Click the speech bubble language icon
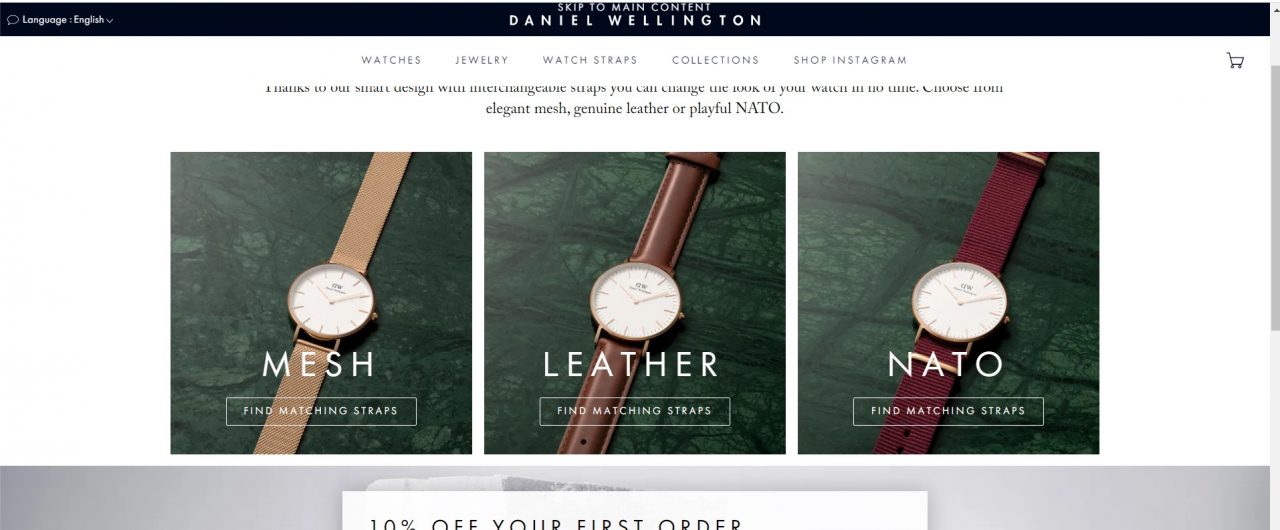1280x530 pixels. [13, 20]
